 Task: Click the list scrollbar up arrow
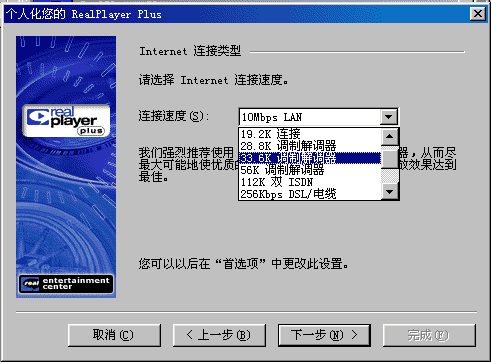(389, 136)
